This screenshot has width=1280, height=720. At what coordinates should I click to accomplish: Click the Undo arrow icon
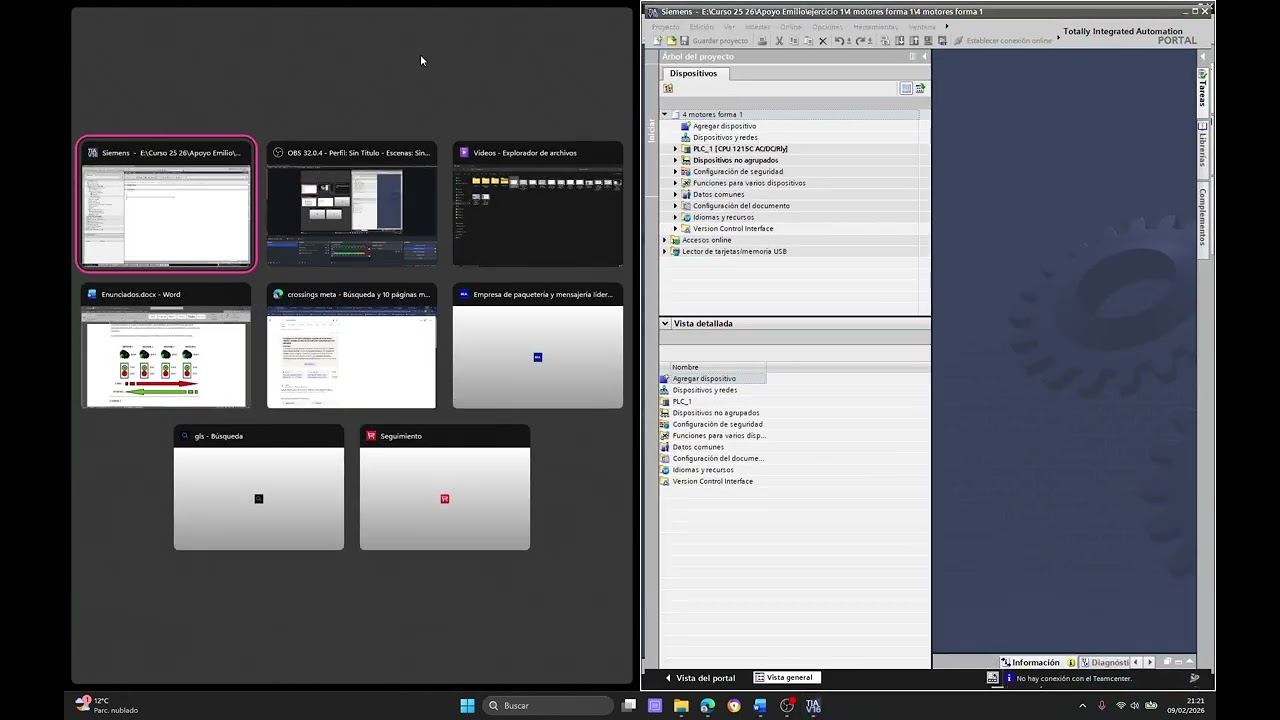point(839,41)
